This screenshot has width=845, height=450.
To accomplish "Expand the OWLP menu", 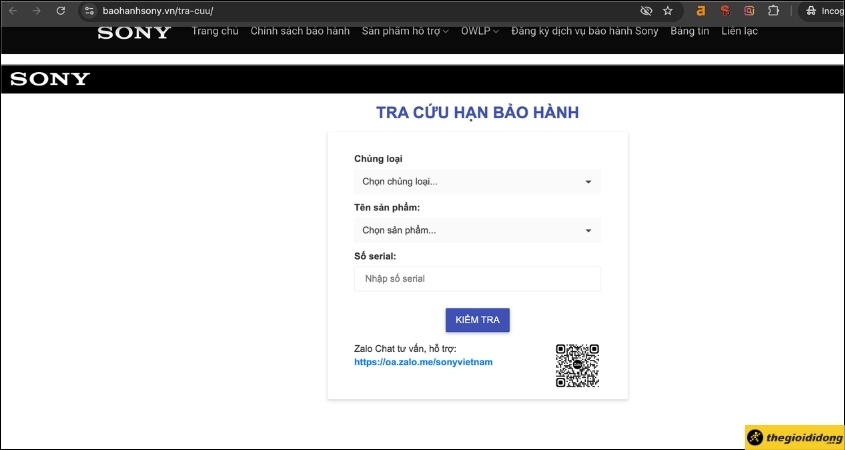I will [480, 31].
